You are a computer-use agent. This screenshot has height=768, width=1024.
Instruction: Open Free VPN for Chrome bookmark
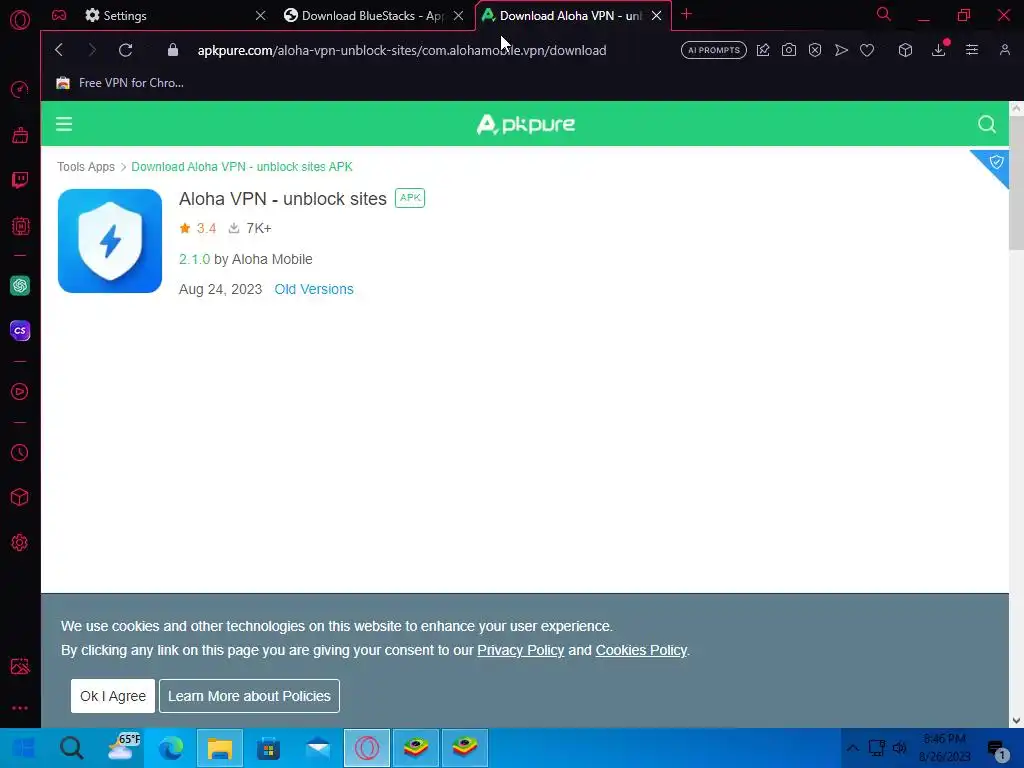(x=120, y=83)
